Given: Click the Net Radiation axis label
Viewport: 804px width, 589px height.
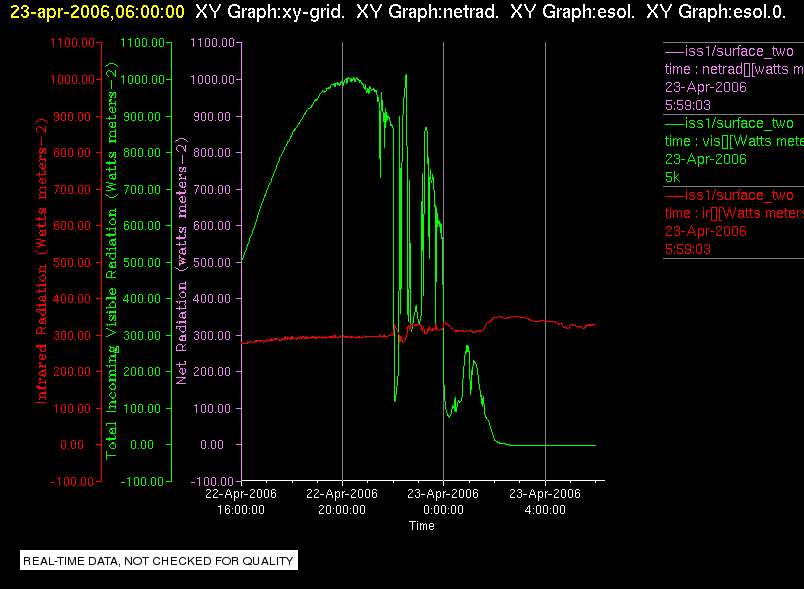Looking at the screenshot, I should pyautogui.click(x=182, y=261).
